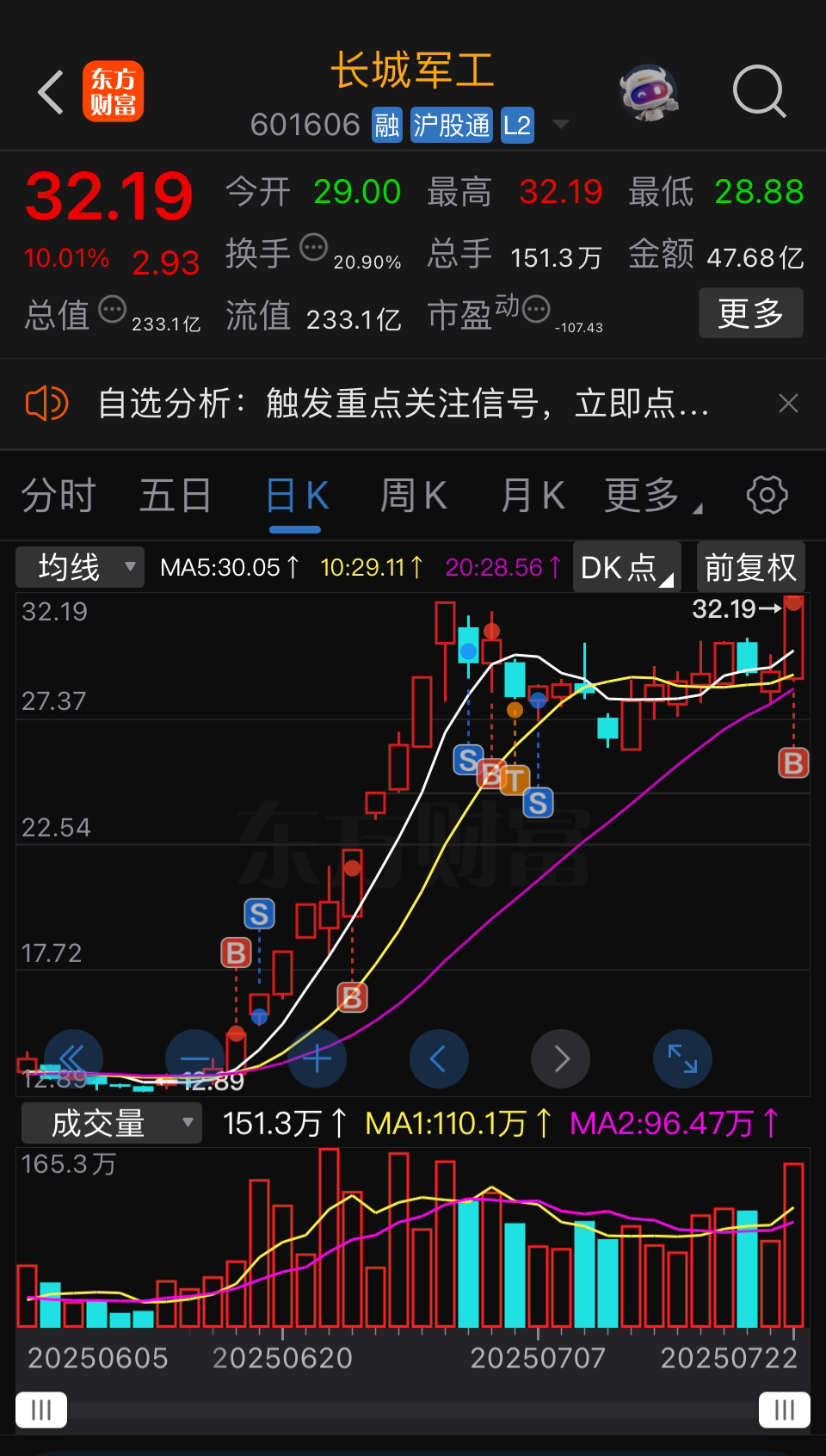Zoom in chart with plus button
Viewport: 826px width, 1456px height.
tap(317, 1058)
